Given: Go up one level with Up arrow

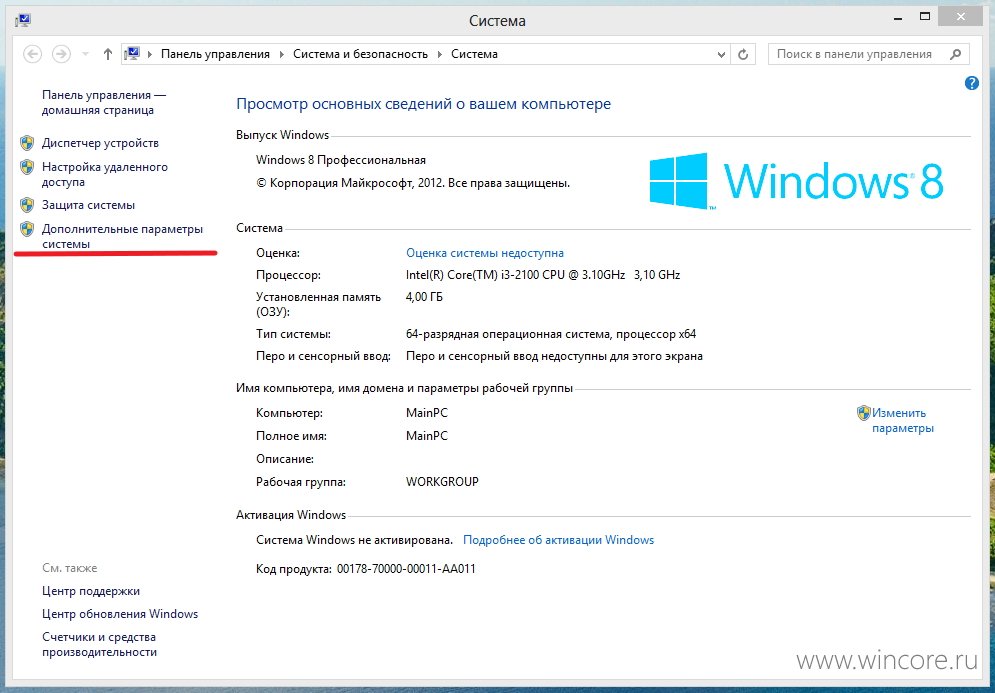Looking at the screenshot, I should coord(108,55).
